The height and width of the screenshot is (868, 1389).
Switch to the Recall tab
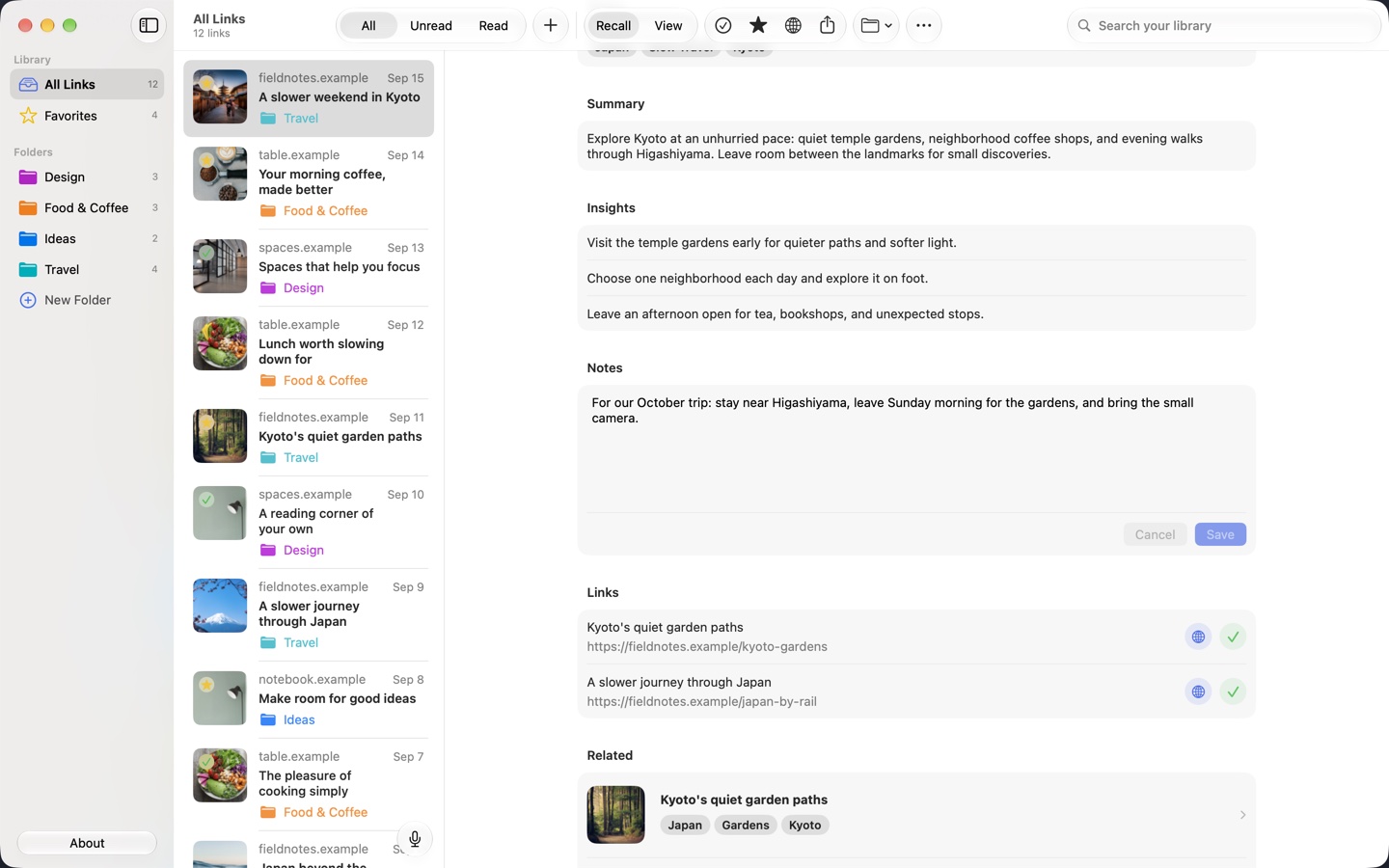tap(613, 26)
